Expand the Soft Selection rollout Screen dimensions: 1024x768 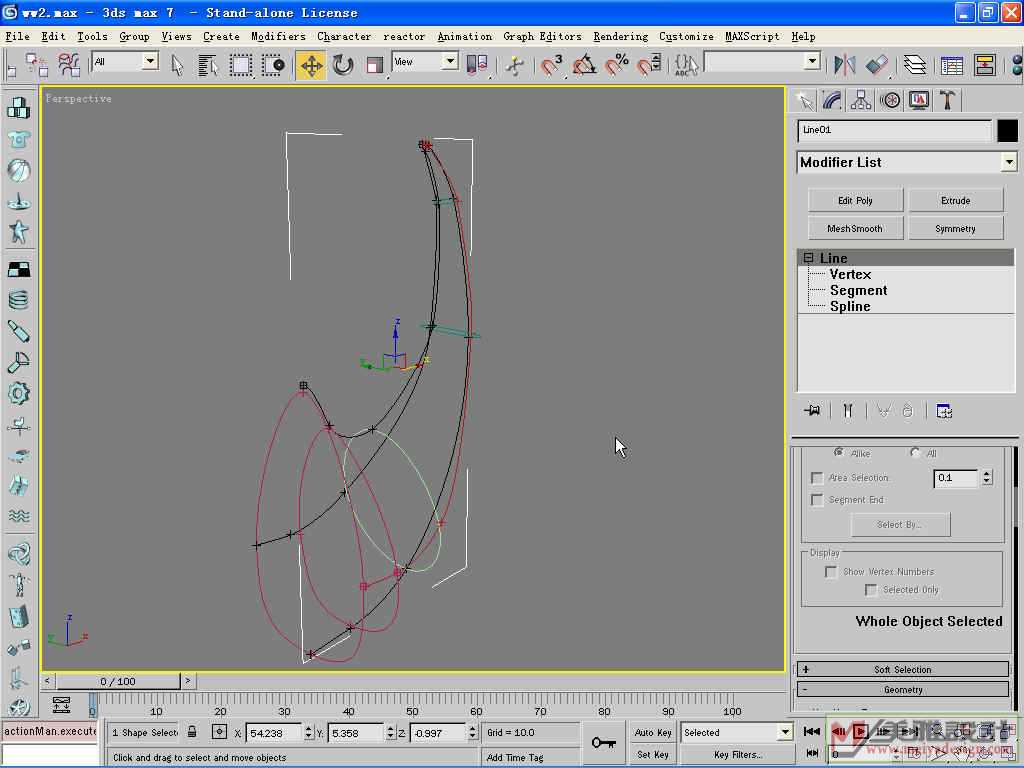(x=902, y=670)
